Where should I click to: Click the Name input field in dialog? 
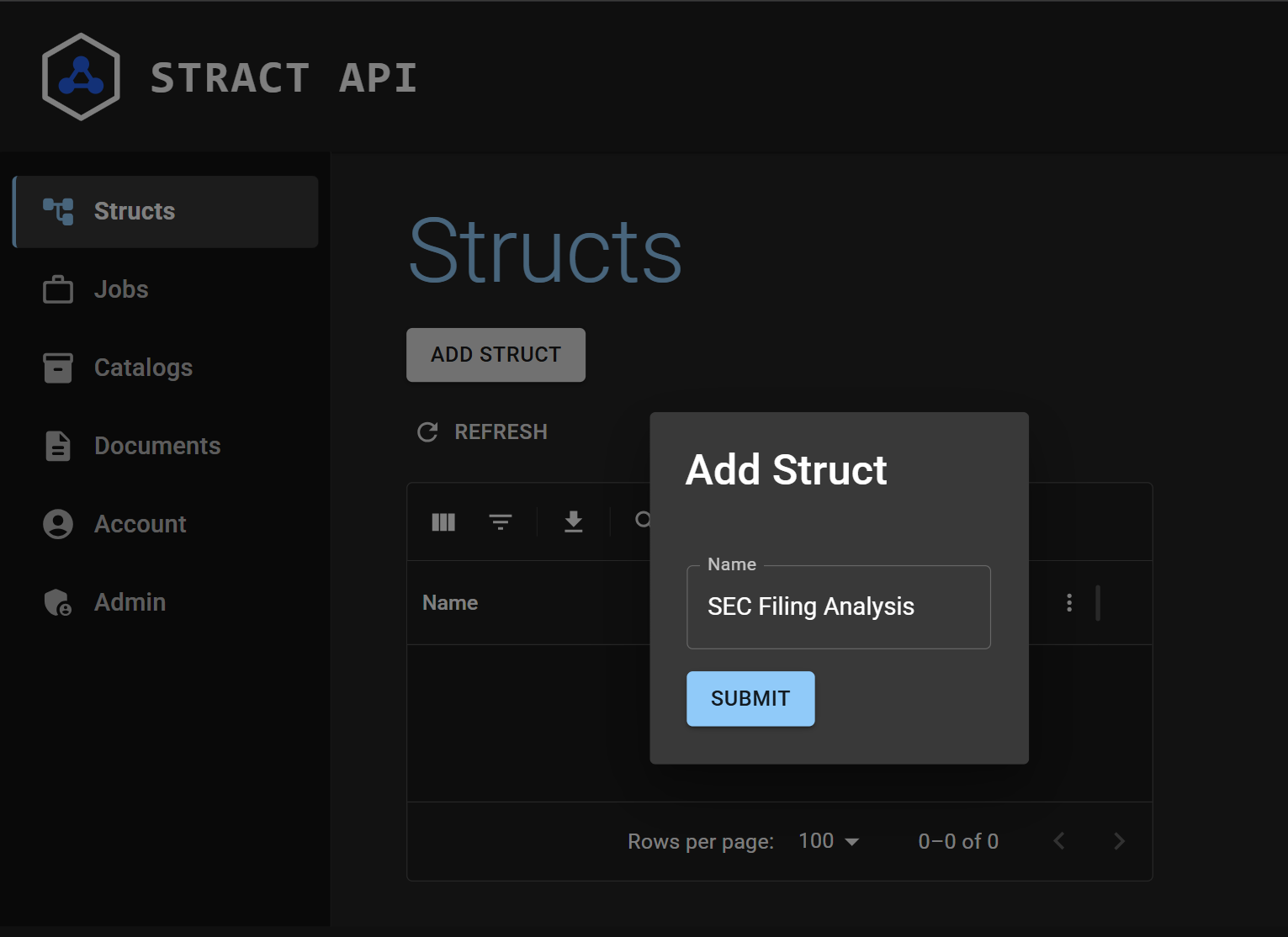(x=839, y=607)
